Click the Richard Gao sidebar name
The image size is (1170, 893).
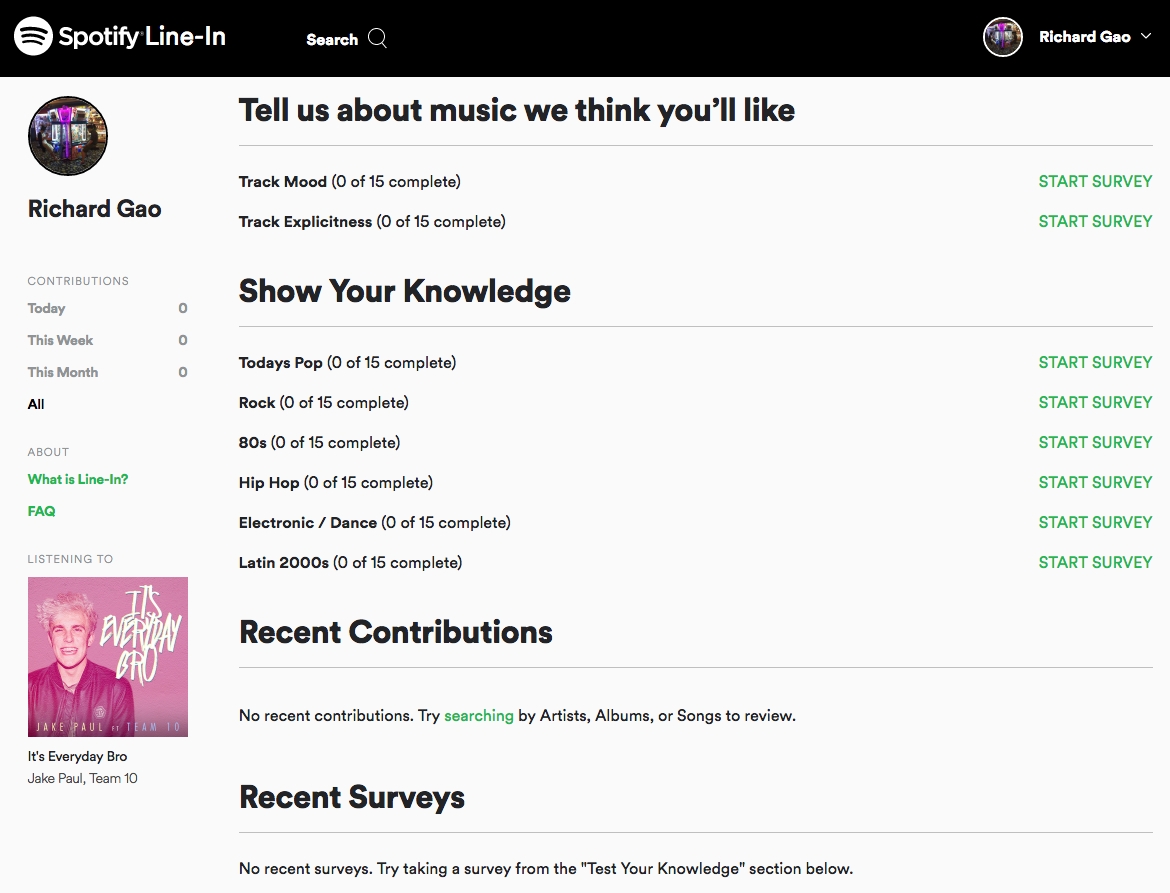[94, 209]
